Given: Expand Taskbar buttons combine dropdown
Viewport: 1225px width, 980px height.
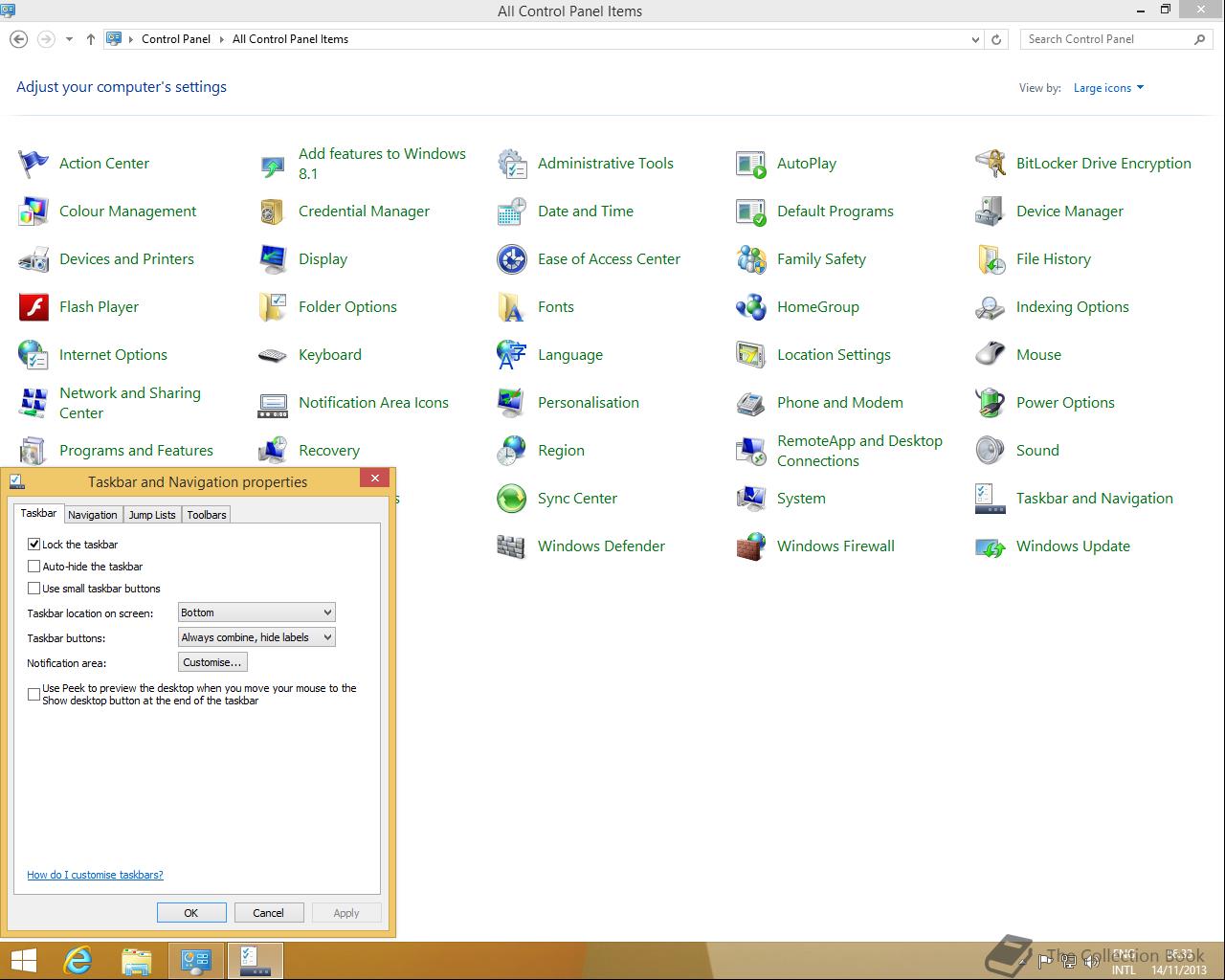Looking at the screenshot, I should (x=256, y=637).
